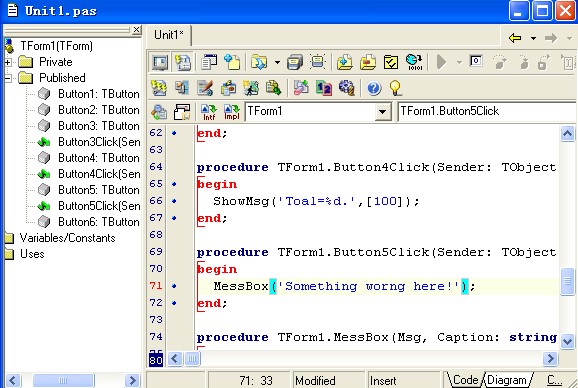Toggle breakpoint on line 72 gutter dot

pyautogui.click(x=174, y=303)
